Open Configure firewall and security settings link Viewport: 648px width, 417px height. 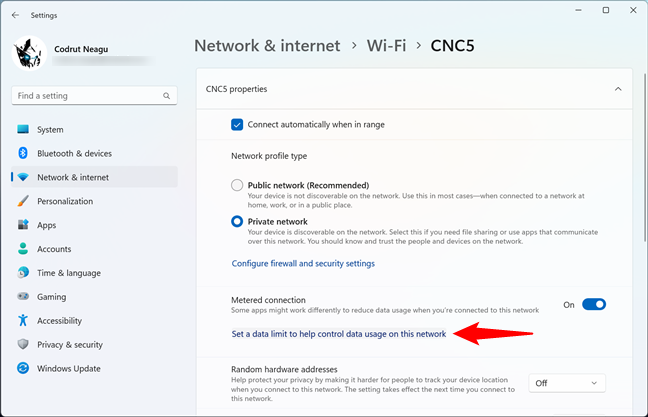click(x=303, y=264)
